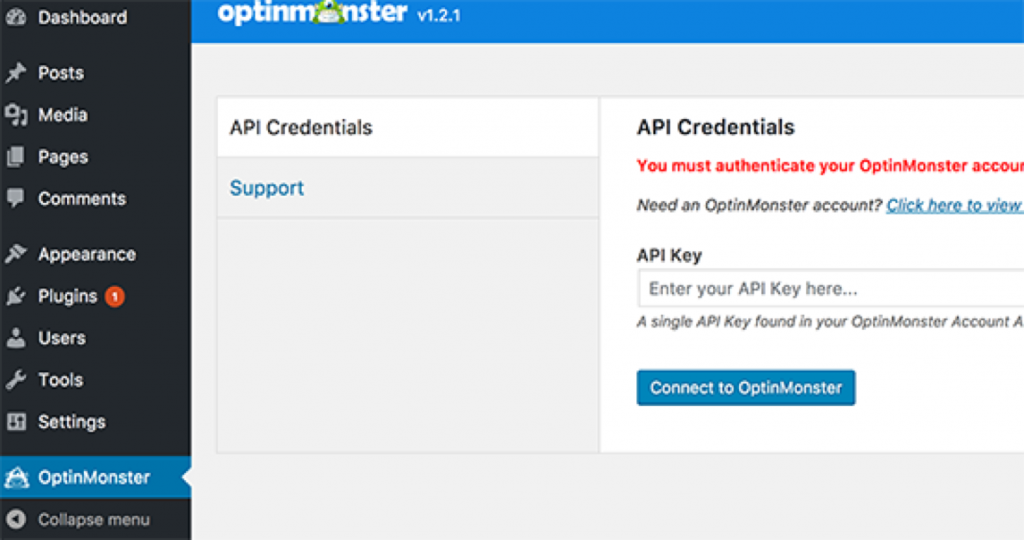Open Media via its camera icon

coord(16,115)
